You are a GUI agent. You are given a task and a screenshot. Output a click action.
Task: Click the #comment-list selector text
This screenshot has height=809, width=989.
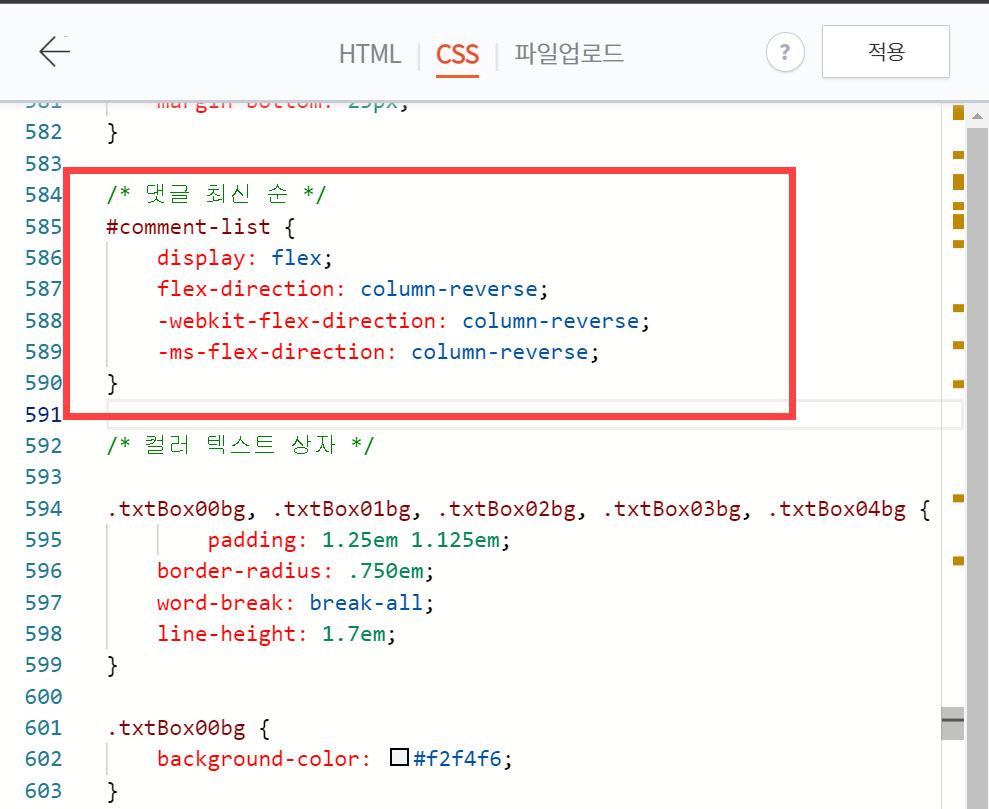tap(188, 226)
